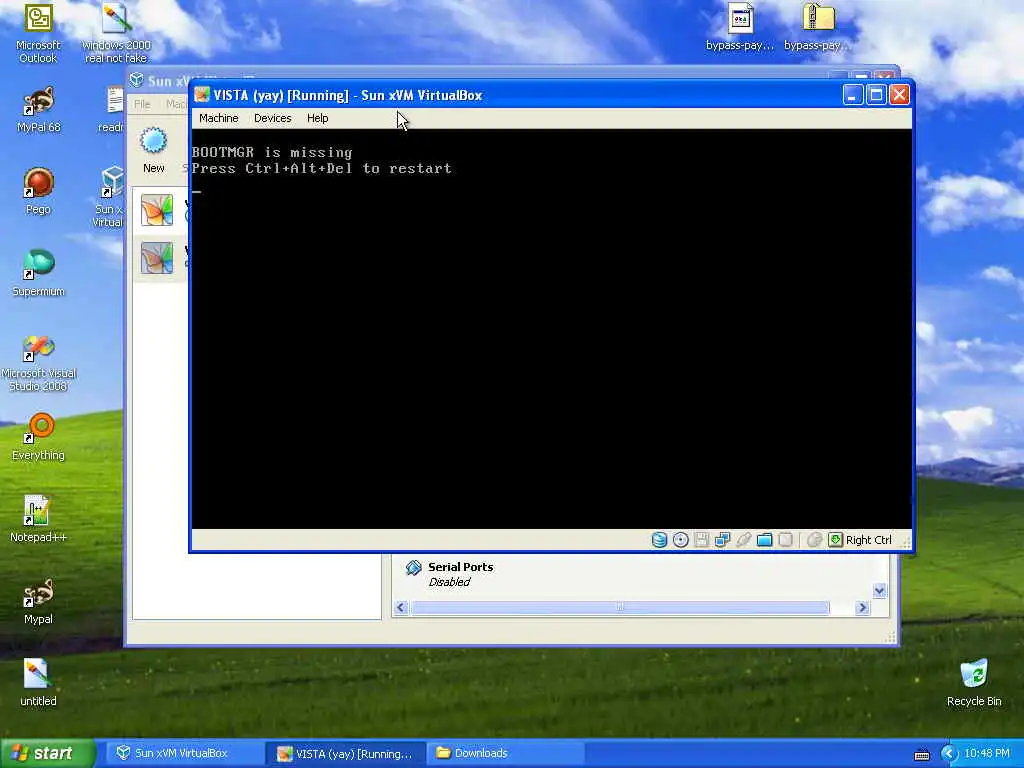Select Microsoft Visual Studio 2008 desktop icon
This screenshot has width=1024, height=768.
tap(38, 363)
